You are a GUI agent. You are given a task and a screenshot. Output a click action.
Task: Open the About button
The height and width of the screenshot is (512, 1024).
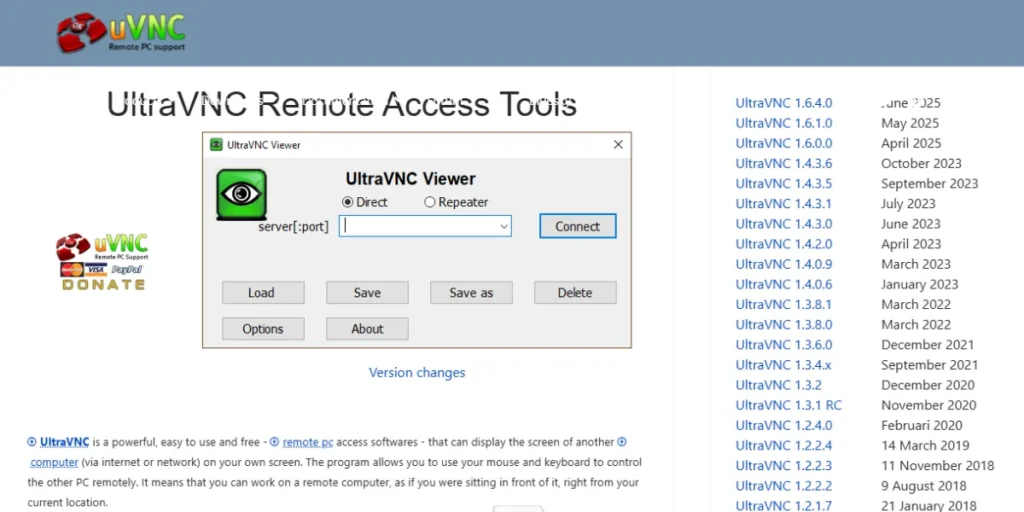(367, 328)
